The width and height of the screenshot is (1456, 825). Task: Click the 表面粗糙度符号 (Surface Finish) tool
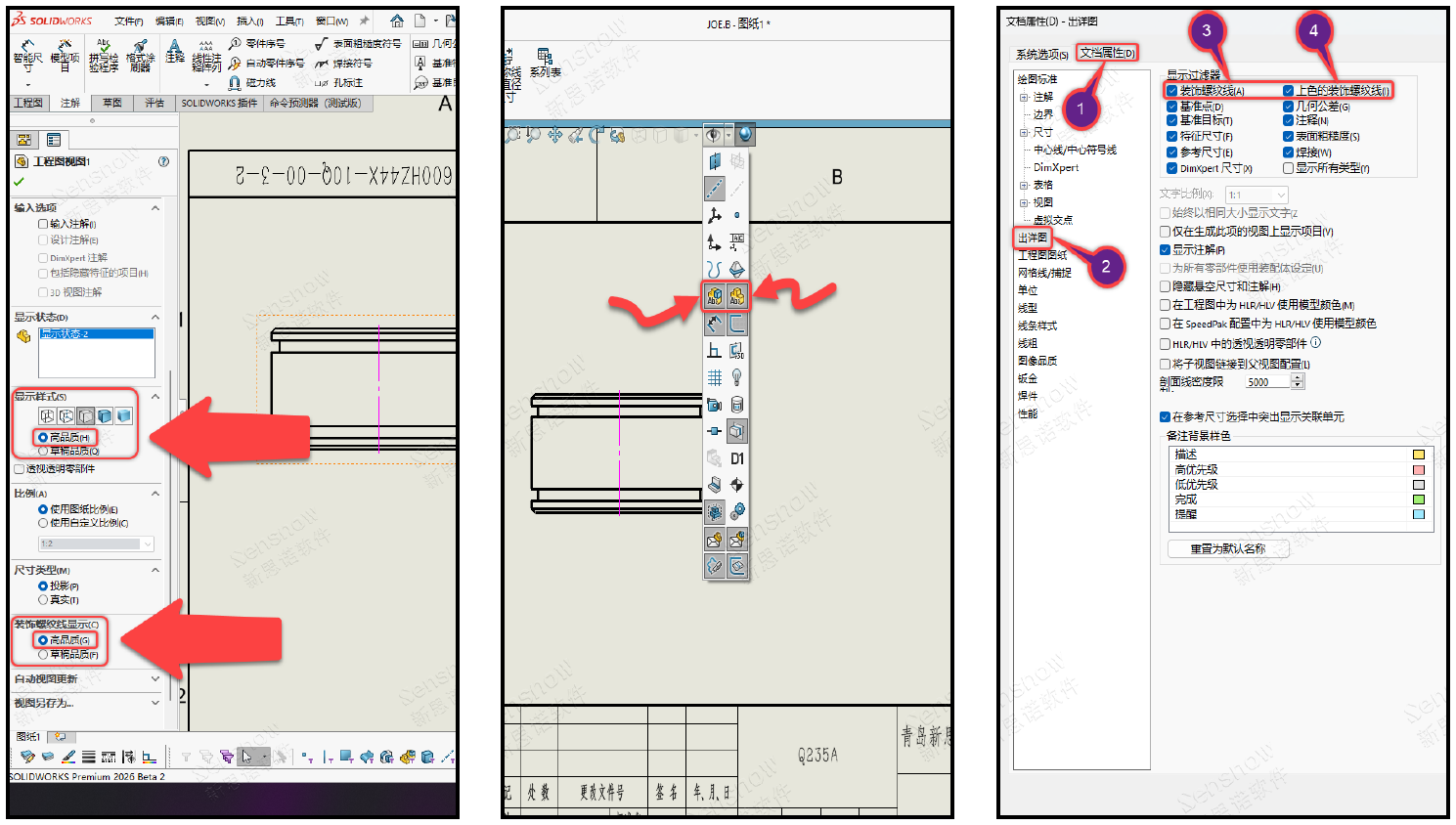coord(322,44)
